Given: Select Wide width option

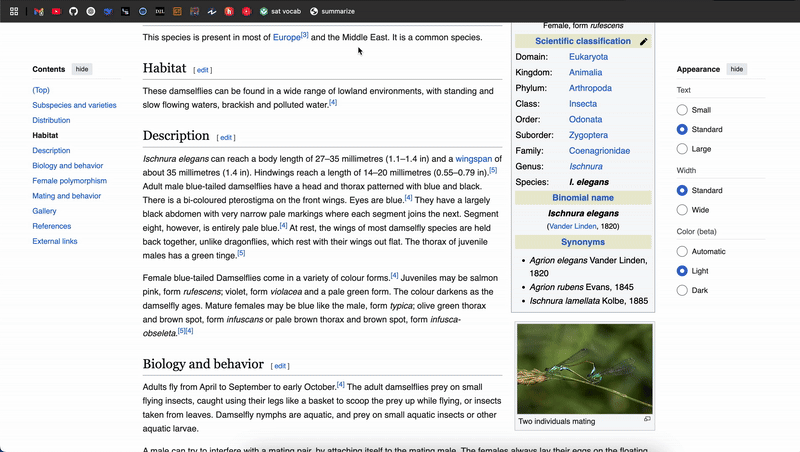Looking at the screenshot, I should tap(682, 210).
